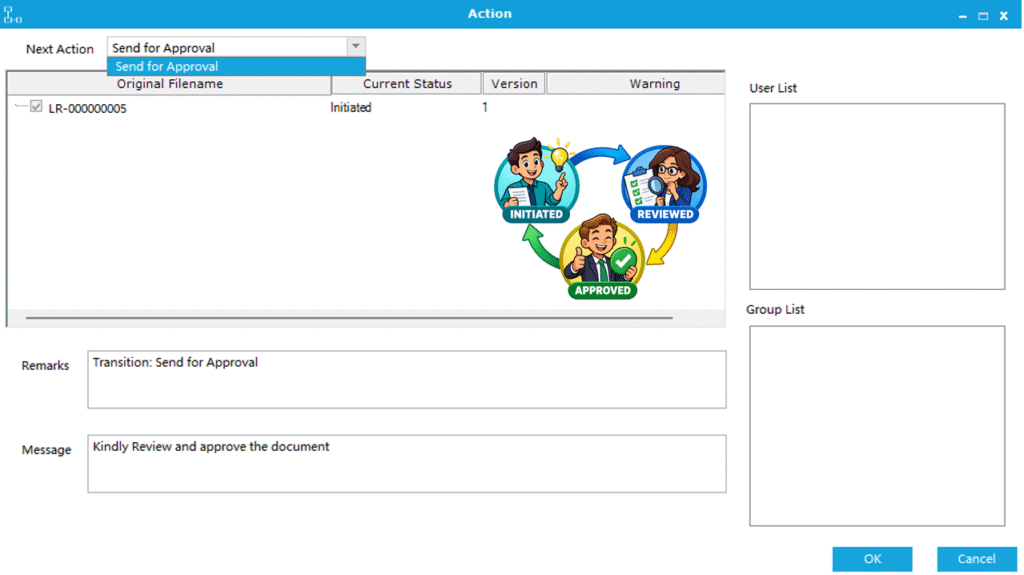This screenshot has height=575, width=1024.
Task: Click the workflow icon in title bar
Action: 12,14
